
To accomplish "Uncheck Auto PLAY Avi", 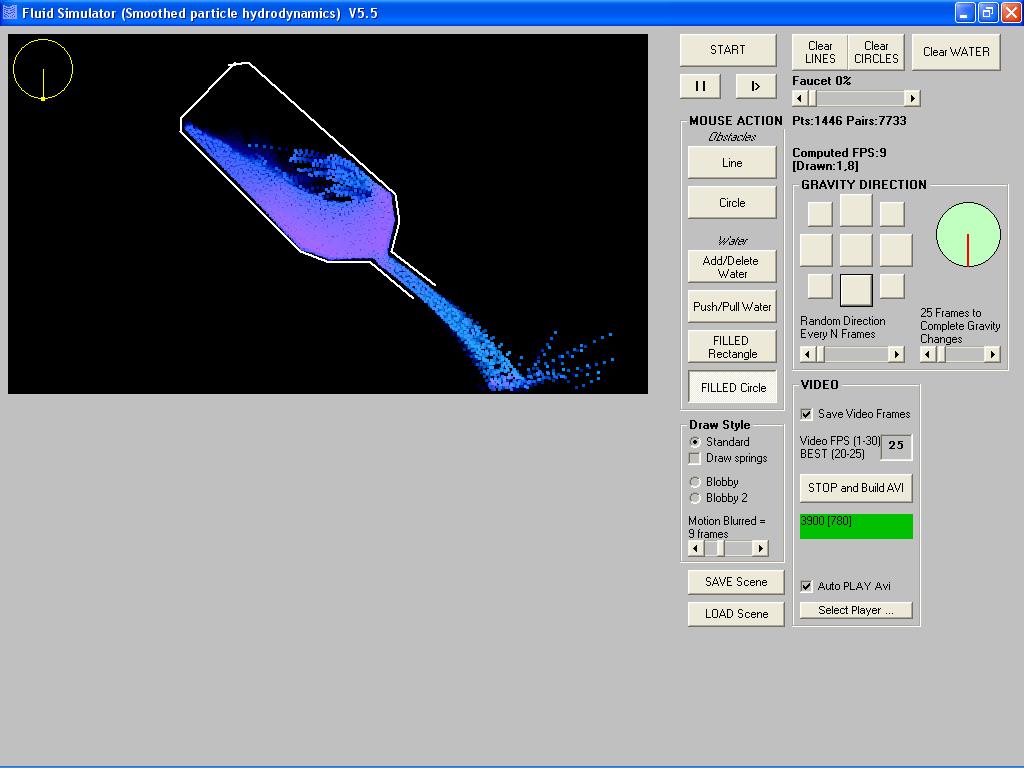I will [x=807, y=586].
